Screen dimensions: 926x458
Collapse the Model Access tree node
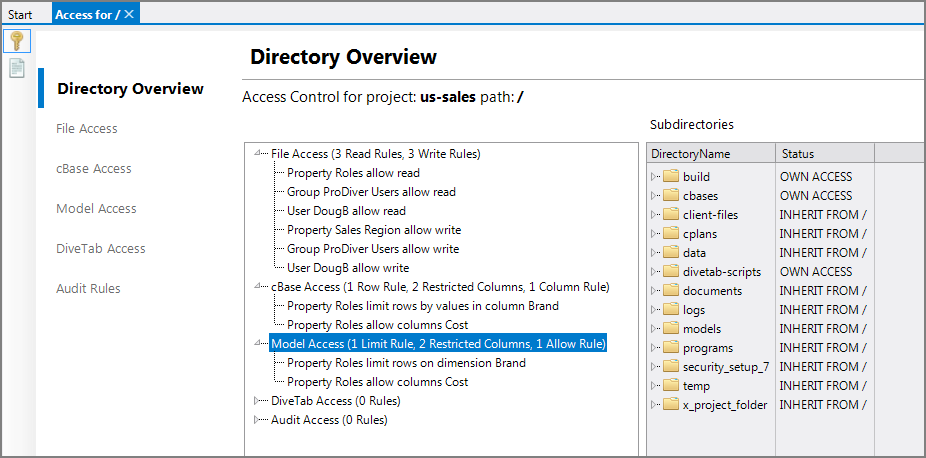pos(257,344)
